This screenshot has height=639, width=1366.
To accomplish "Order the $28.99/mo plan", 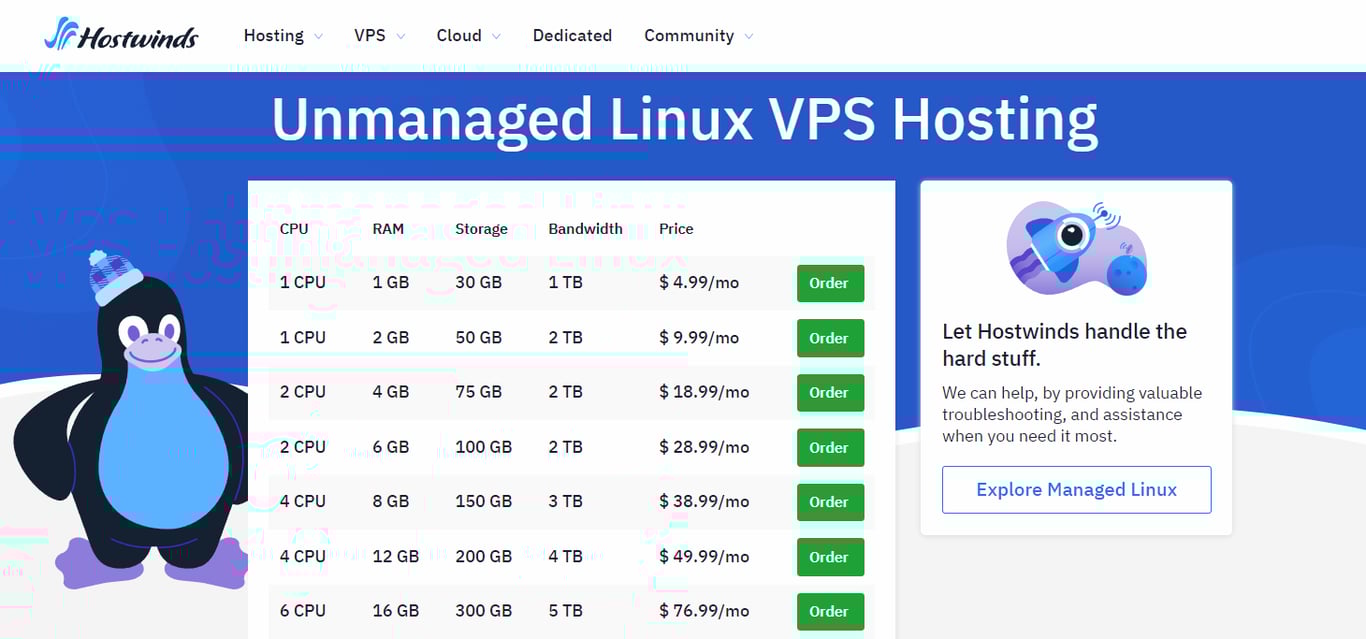I will (830, 447).
